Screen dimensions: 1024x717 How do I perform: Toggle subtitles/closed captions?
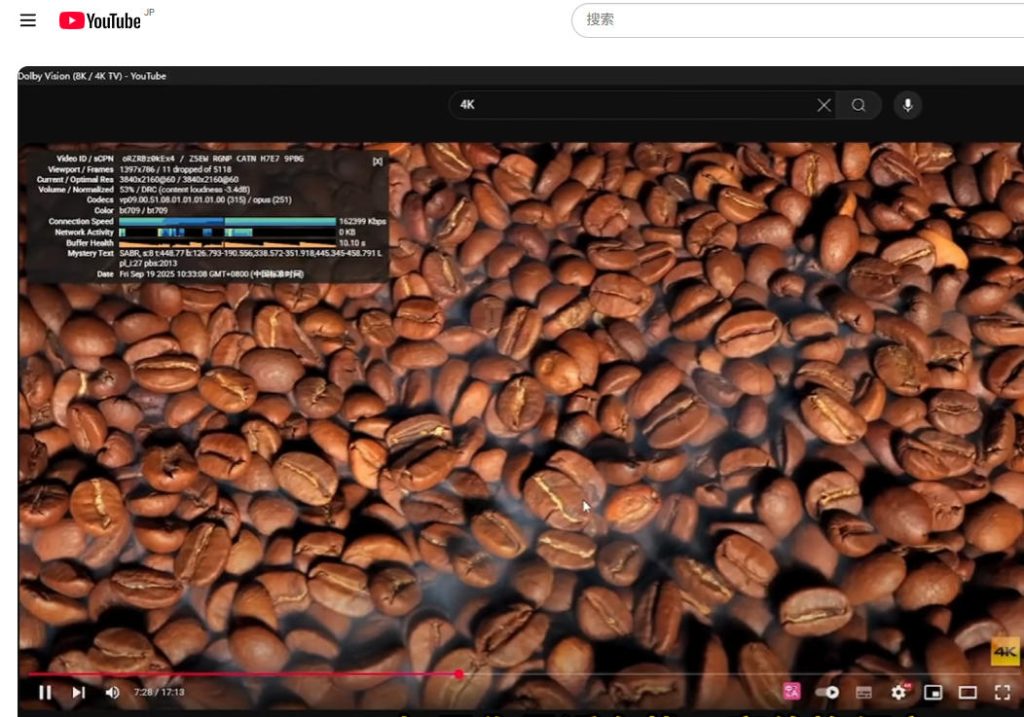pyautogui.click(x=863, y=692)
